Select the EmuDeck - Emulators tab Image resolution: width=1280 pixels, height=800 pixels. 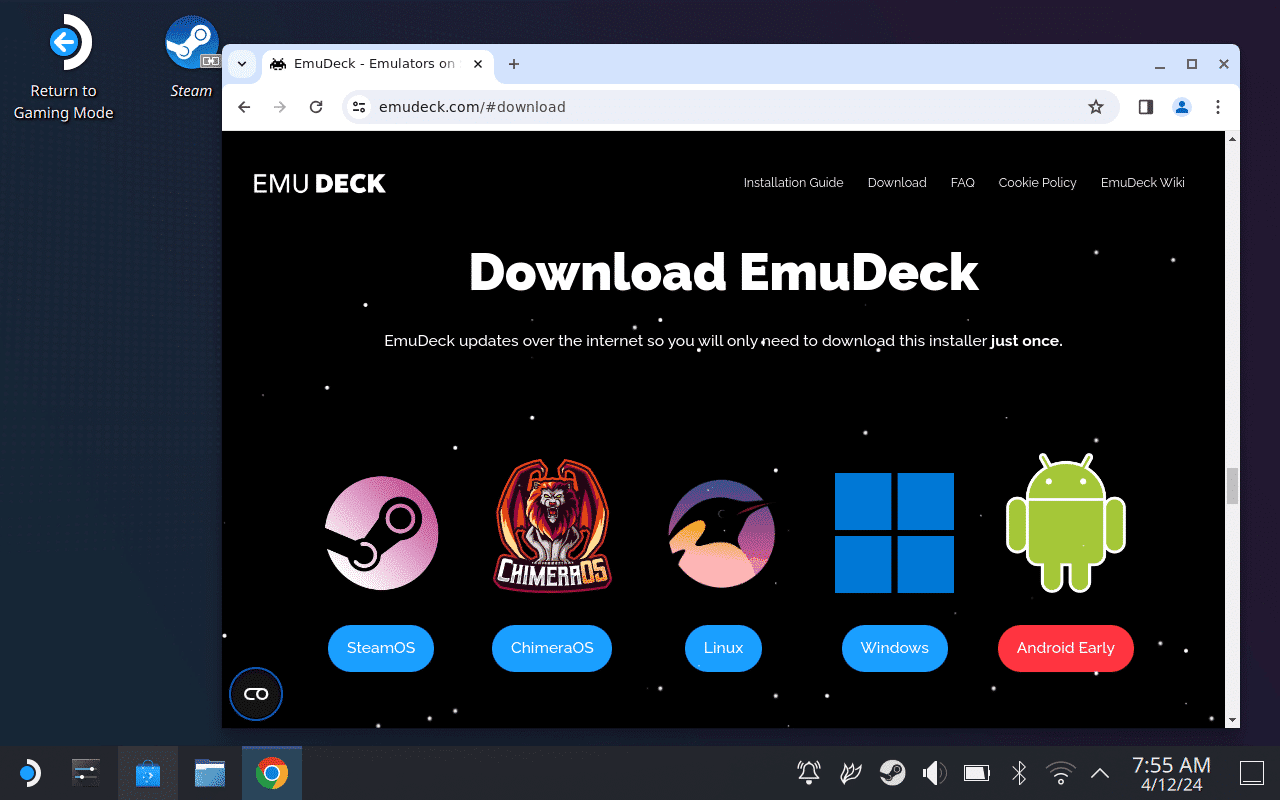click(x=378, y=64)
